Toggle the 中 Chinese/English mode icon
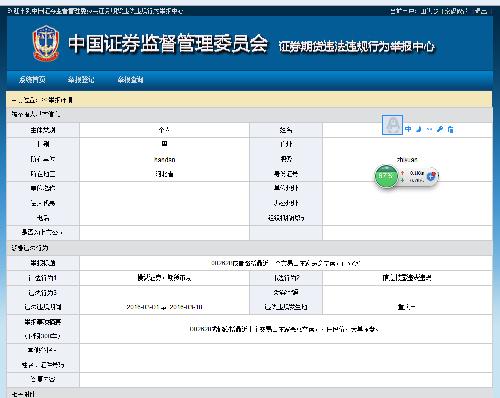Image resolution: width=500 pixels, height=398 pixels. click(408, 129)
